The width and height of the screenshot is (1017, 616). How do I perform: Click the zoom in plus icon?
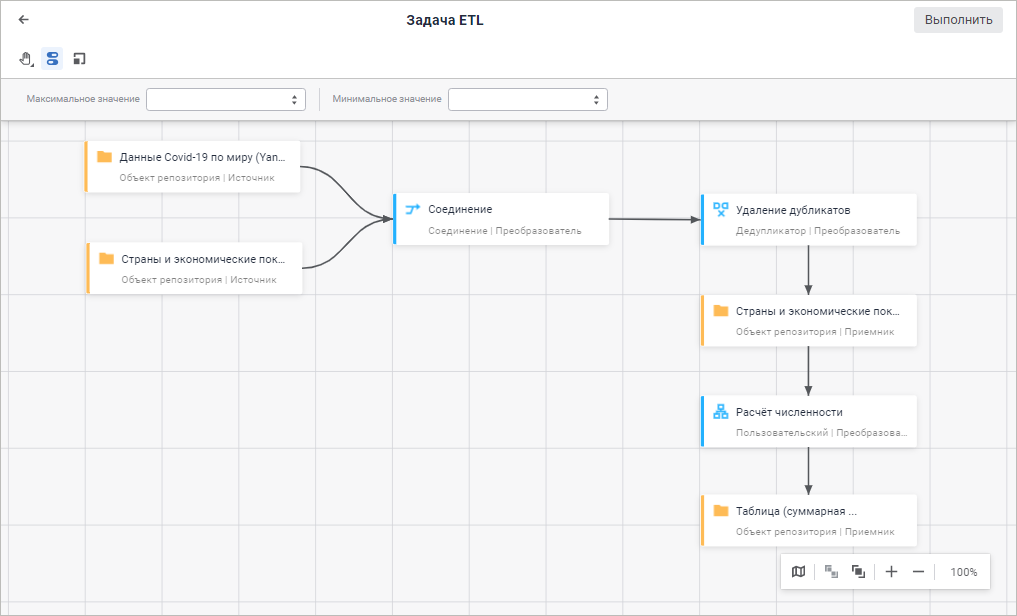point(892,572)
